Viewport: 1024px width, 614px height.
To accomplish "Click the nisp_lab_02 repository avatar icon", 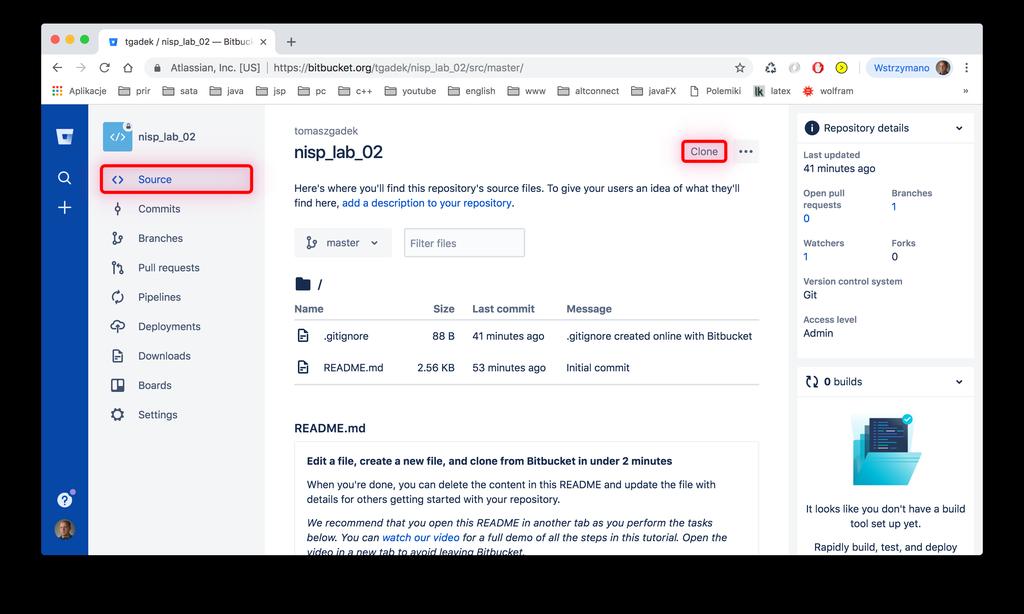I will 118,137.
